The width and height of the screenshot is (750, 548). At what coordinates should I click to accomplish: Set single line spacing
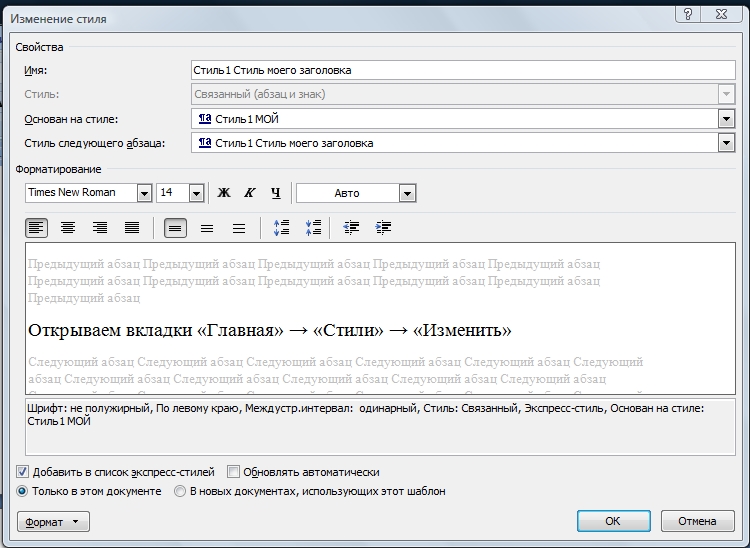click(175, 228)
